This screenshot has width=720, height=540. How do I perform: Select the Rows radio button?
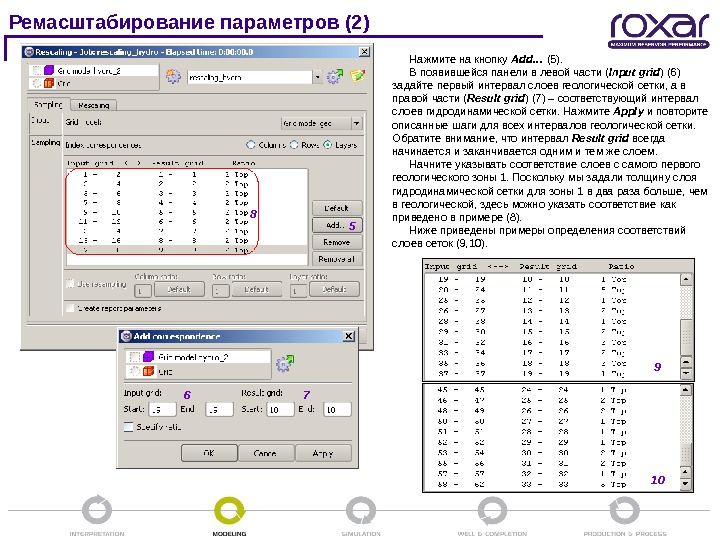(x=294, y=145)
